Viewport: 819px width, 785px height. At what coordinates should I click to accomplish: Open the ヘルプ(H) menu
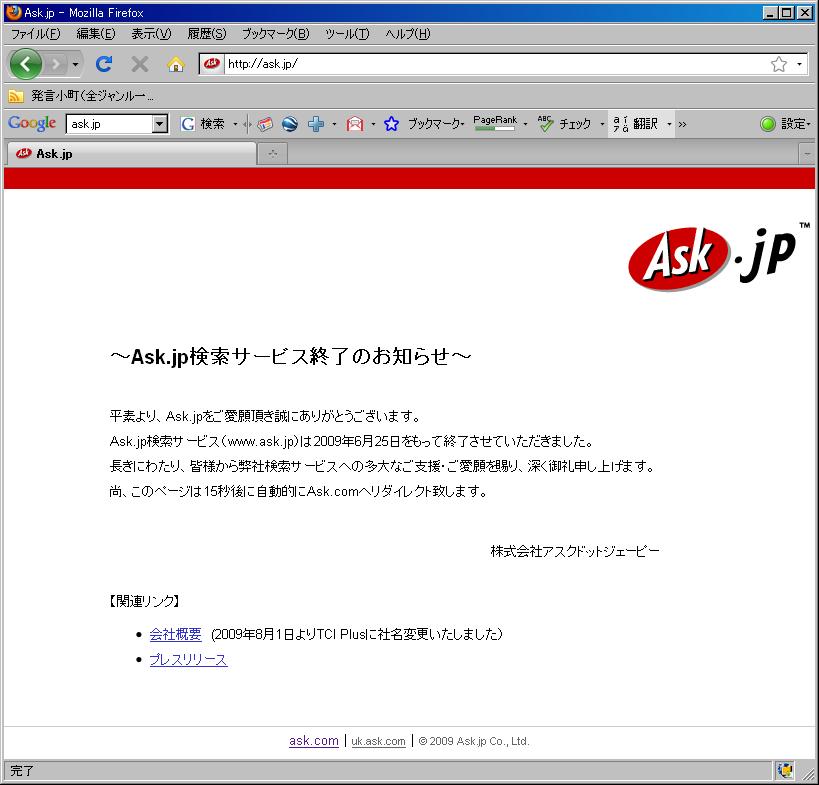[407, 34]
